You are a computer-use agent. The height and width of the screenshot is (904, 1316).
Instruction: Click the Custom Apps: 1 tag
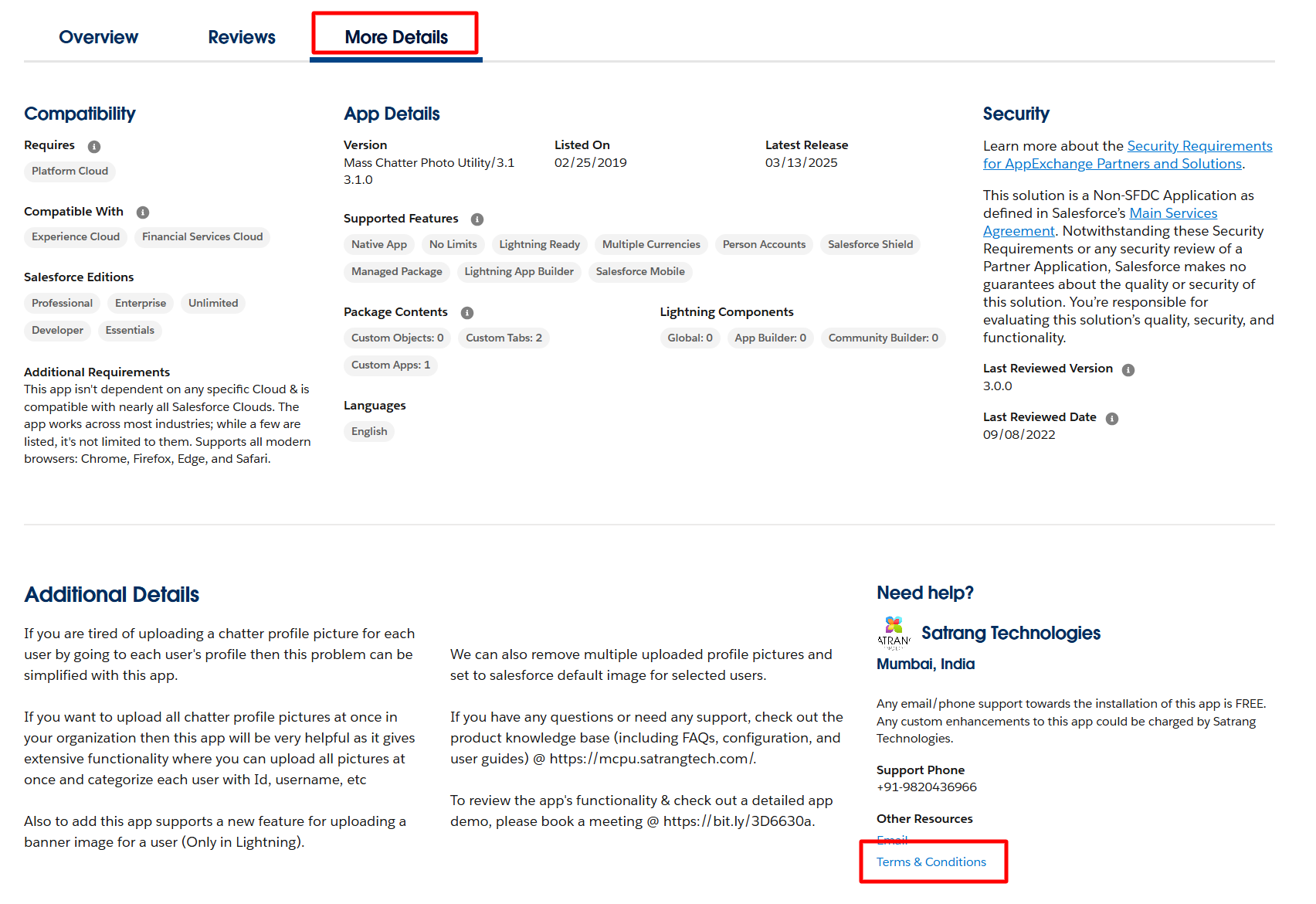pyautogui.click(x=391, y=365)
